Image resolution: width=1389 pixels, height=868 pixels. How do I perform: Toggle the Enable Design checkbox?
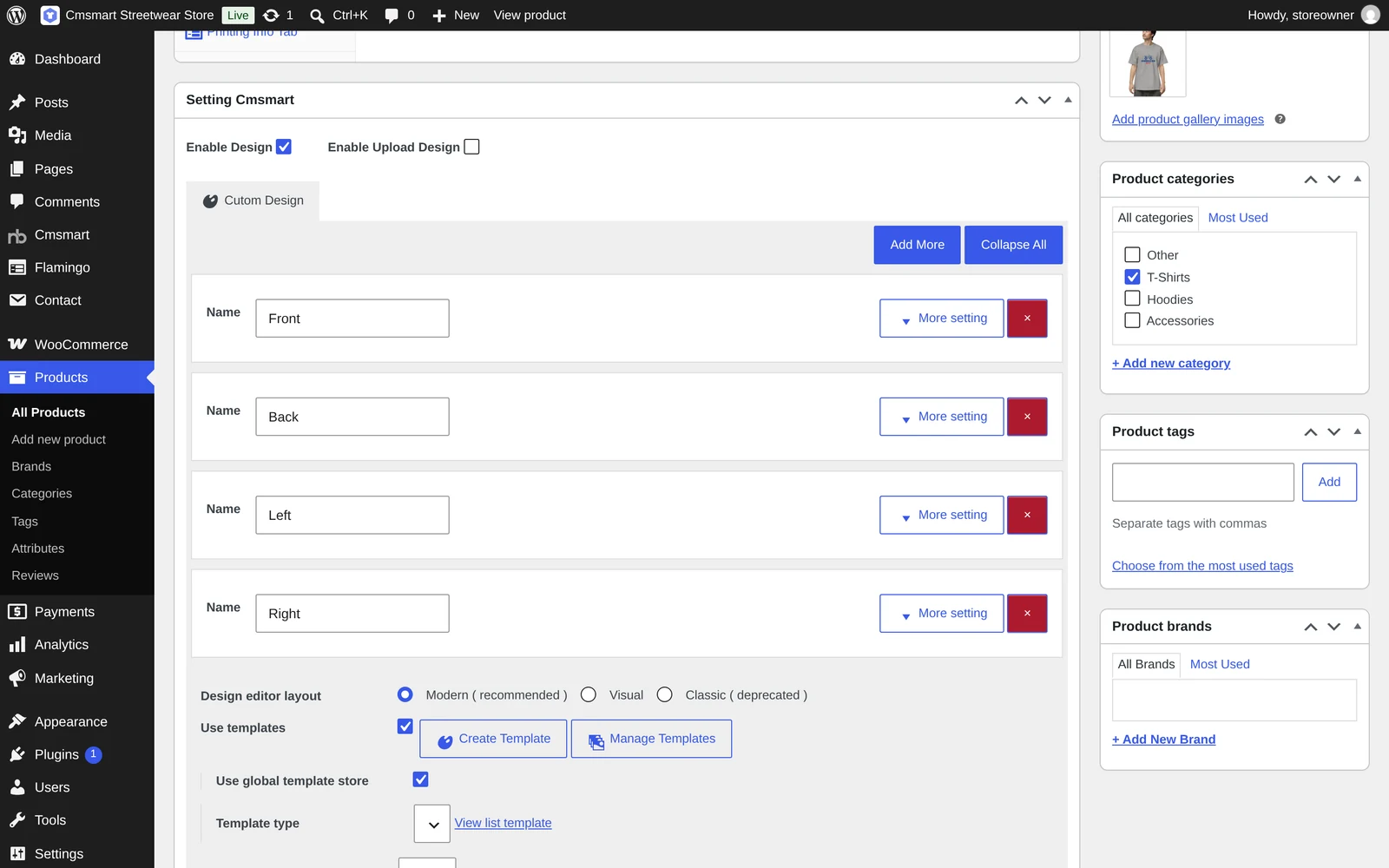(x=284, y=147)
